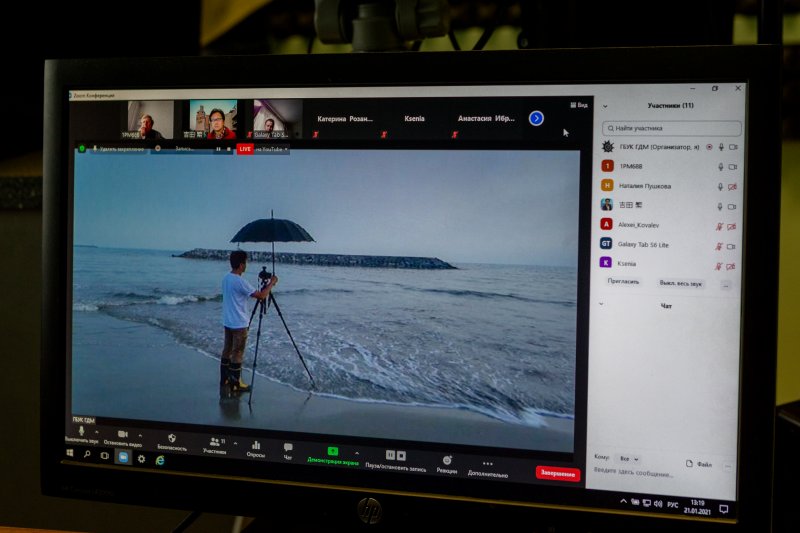
Task: Select Катерина Розан tile
Action: click(x=345, y=119)
